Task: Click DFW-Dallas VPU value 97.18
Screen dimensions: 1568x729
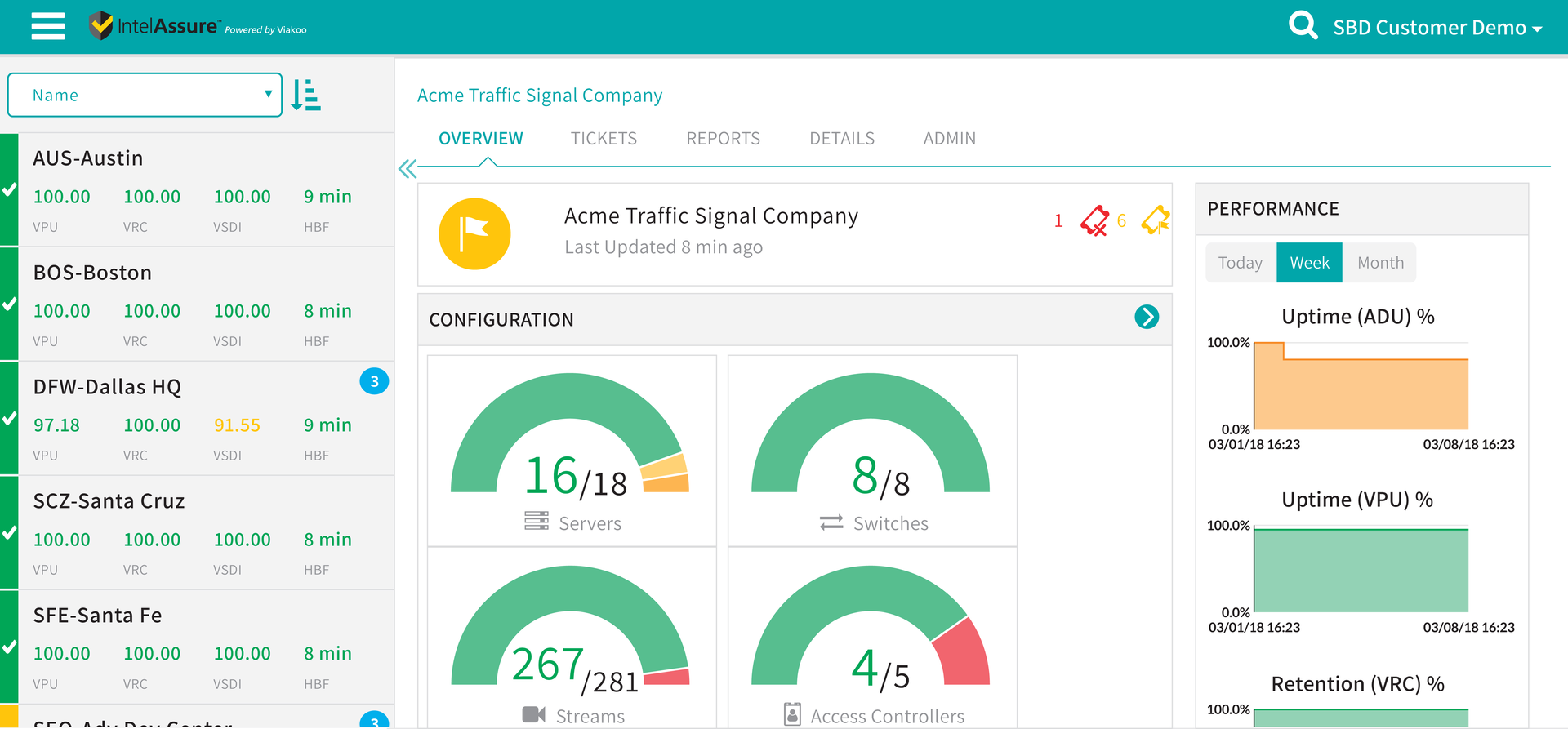Action: [56, 425]
